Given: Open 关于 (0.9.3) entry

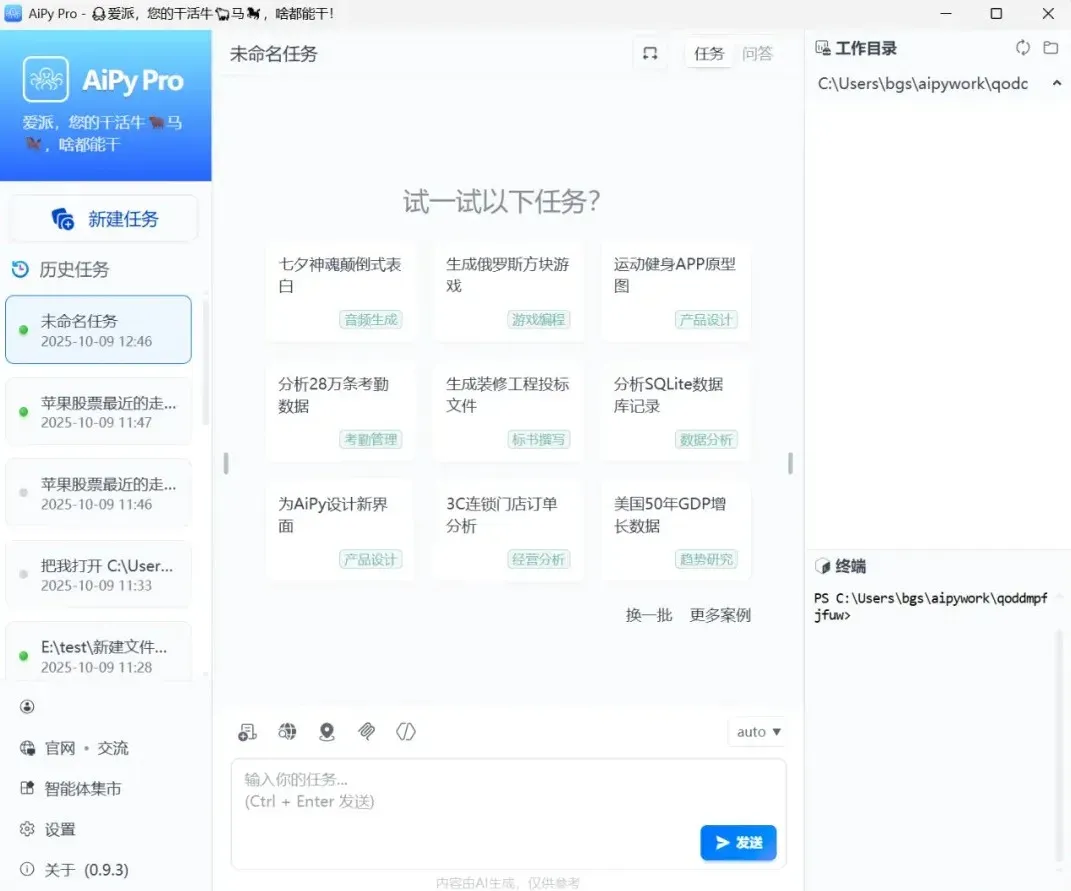Looking at the screenshot, I should tap(86, 870).
